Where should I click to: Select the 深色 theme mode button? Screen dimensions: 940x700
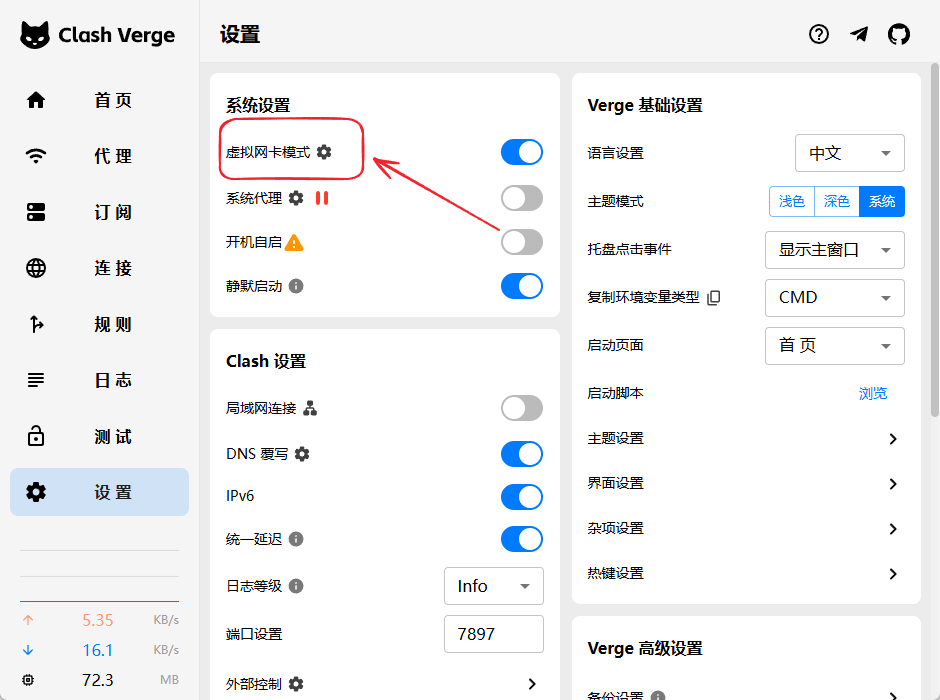point(836,201)
